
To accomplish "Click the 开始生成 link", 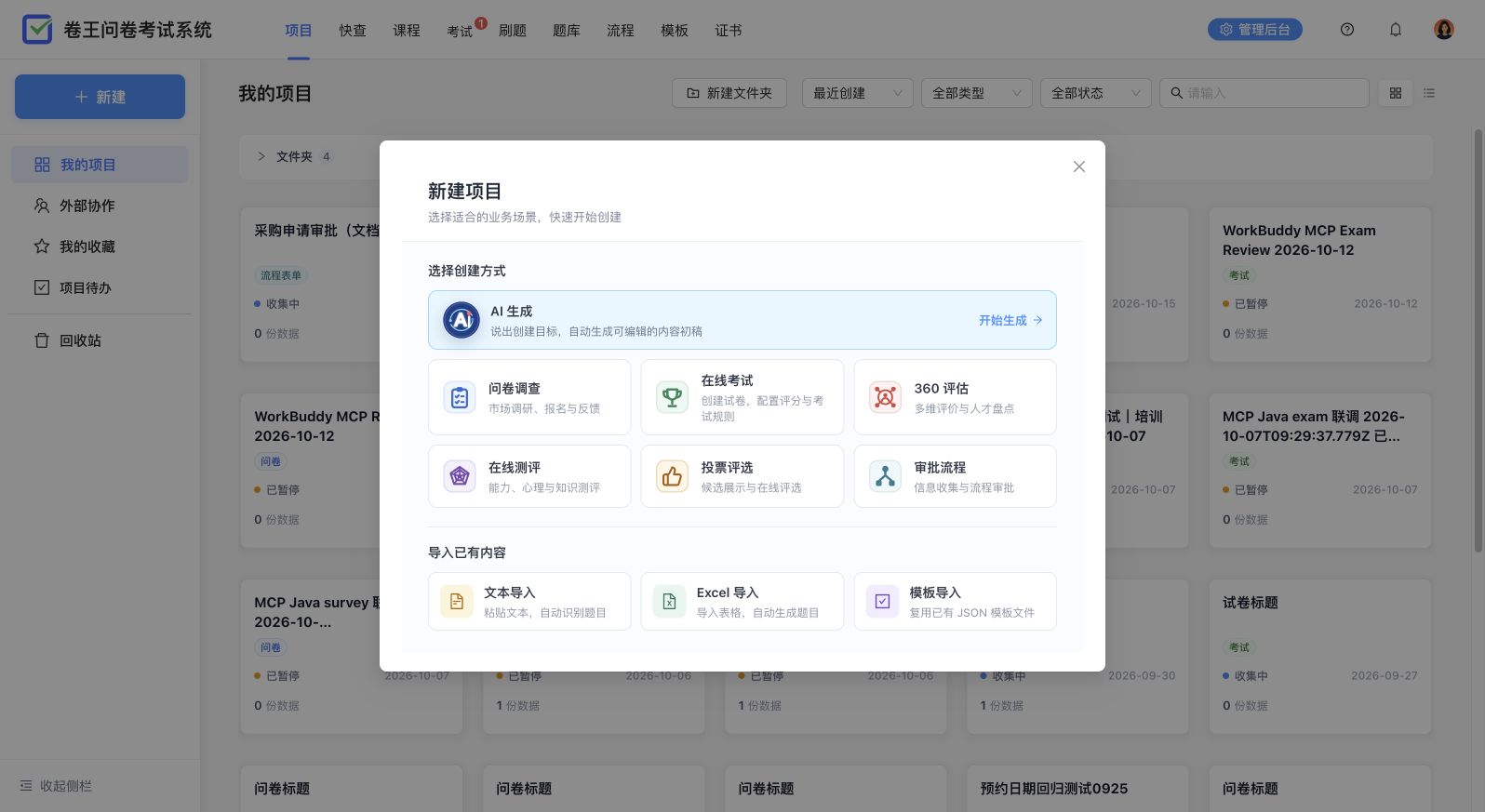I will (x=1010, y=320).
